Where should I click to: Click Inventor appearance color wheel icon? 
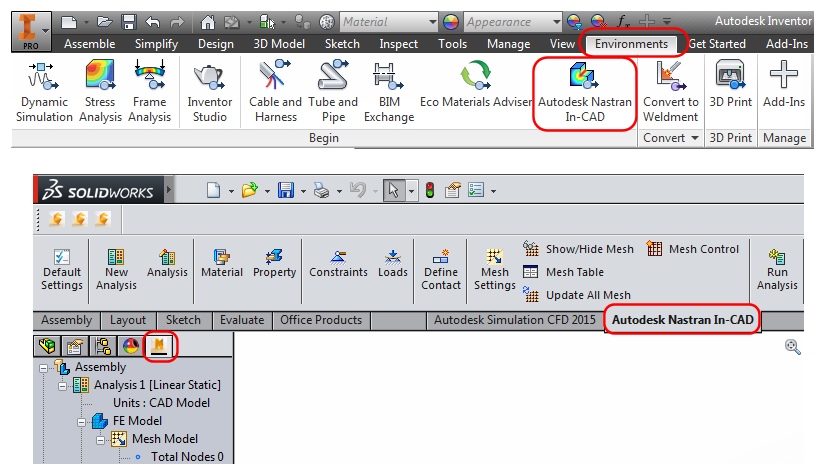451,22
